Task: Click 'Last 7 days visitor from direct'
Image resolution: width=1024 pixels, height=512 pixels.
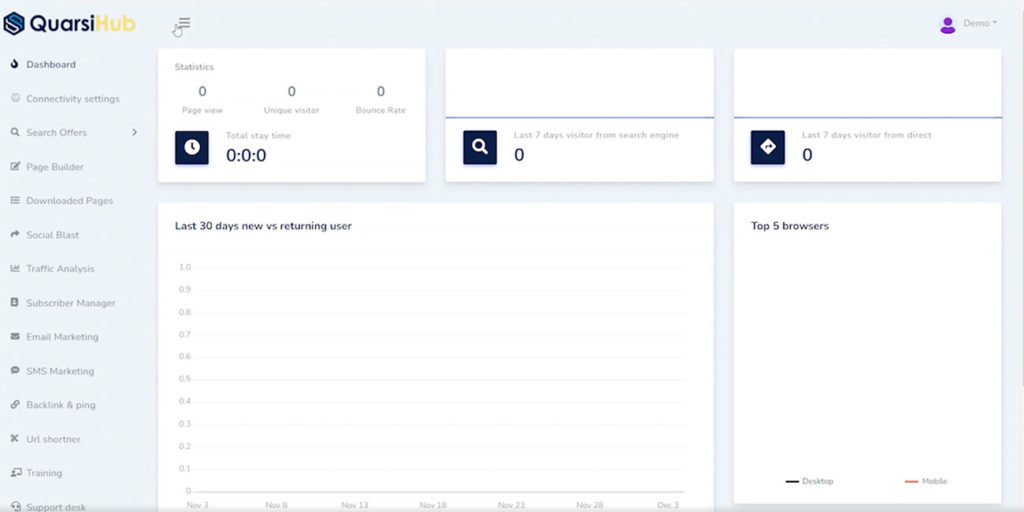Action: [x=867, y=135]
